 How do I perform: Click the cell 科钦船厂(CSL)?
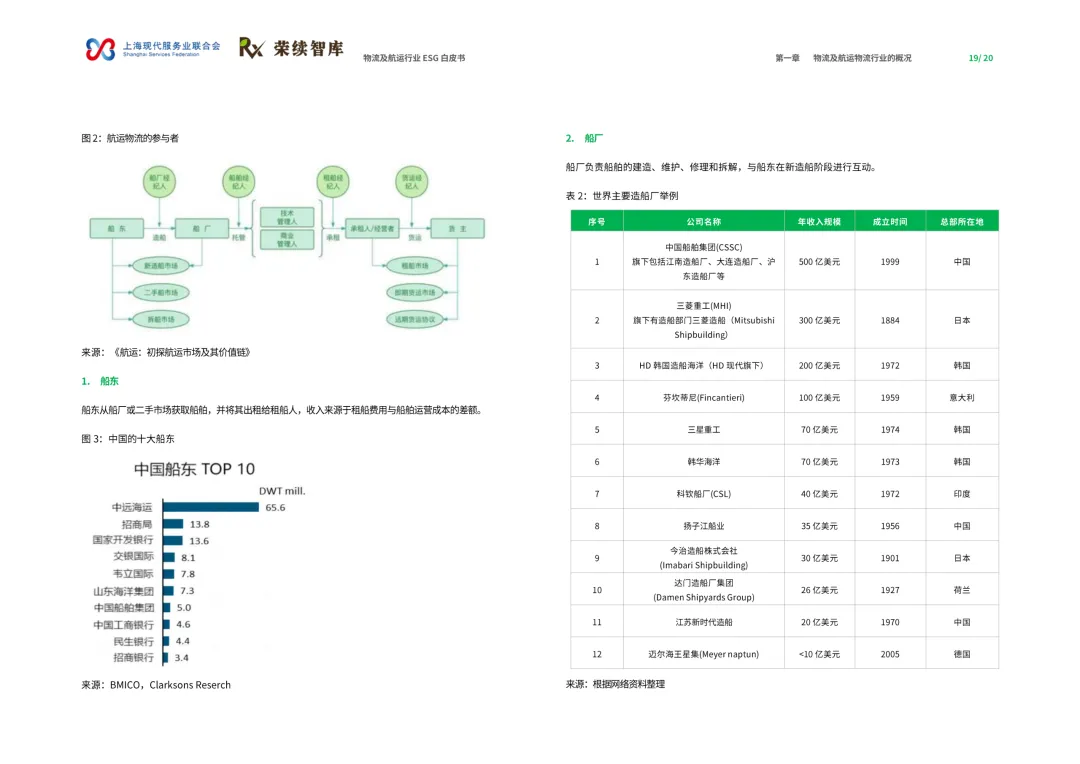(x=703, y=494)
